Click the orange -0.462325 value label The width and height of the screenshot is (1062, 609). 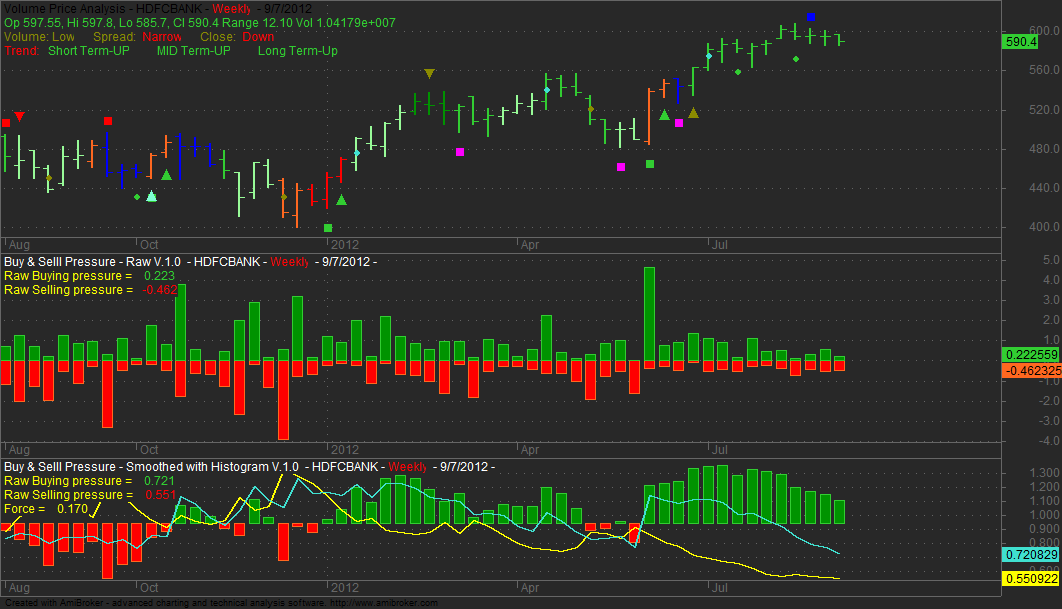tap(1031, 371)
